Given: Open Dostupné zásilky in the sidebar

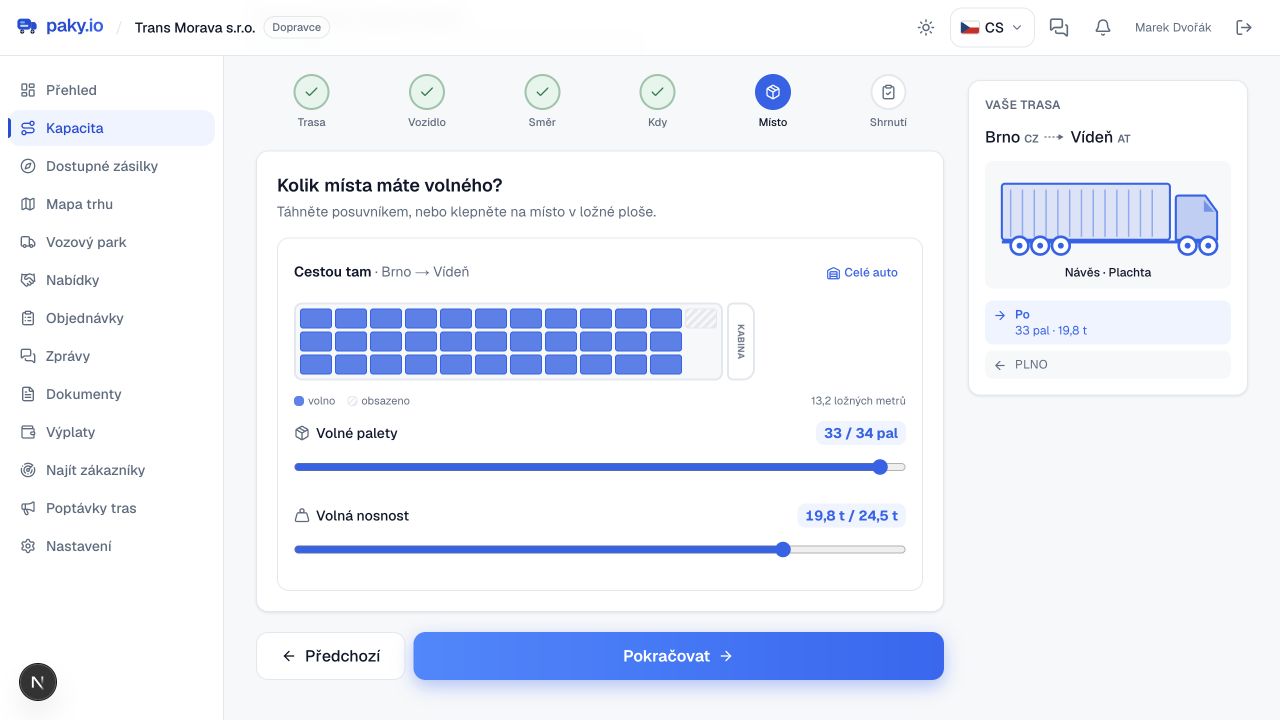Looking at the screenshot, I should coord(111,166).
